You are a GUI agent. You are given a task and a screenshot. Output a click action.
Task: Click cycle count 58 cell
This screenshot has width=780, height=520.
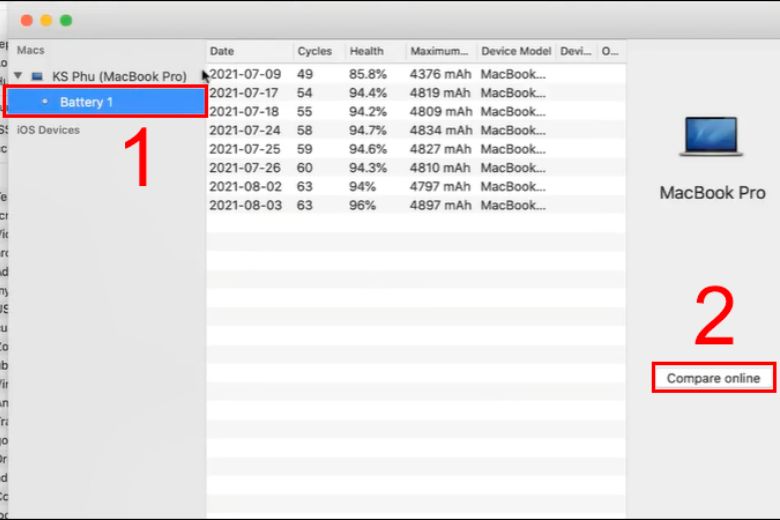[x=304, y=130]
